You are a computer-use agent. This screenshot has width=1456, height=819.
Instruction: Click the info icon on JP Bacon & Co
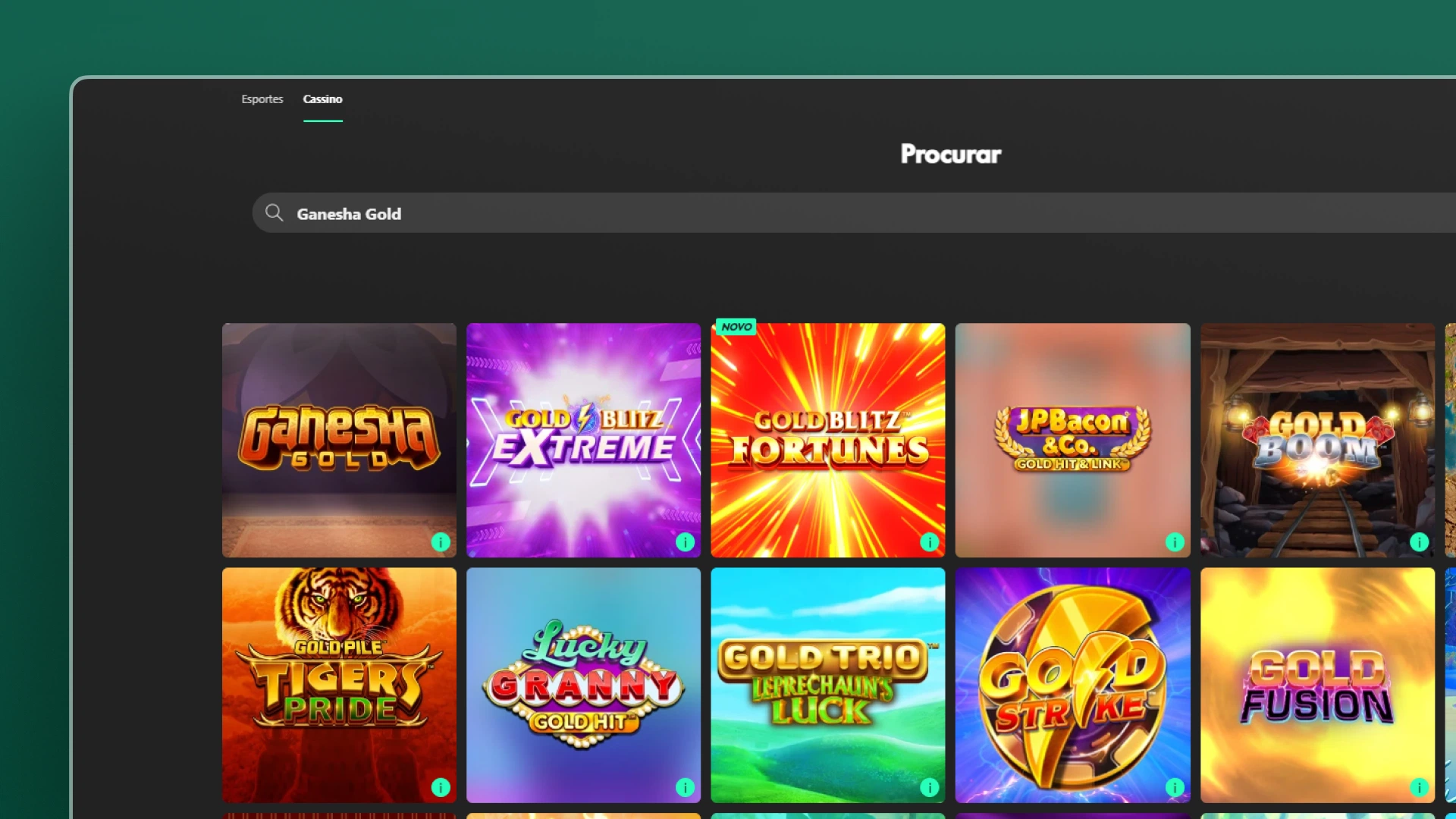click(x=1175, y=542)
